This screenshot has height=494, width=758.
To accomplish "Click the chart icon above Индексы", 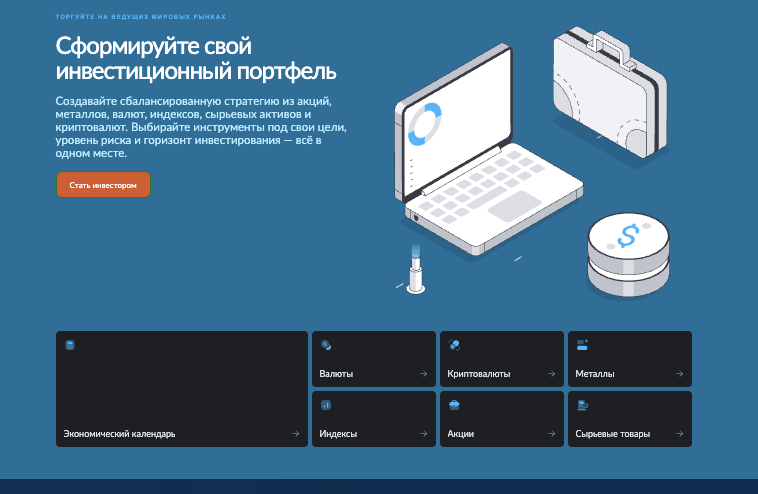I will (x=326, y=405).
